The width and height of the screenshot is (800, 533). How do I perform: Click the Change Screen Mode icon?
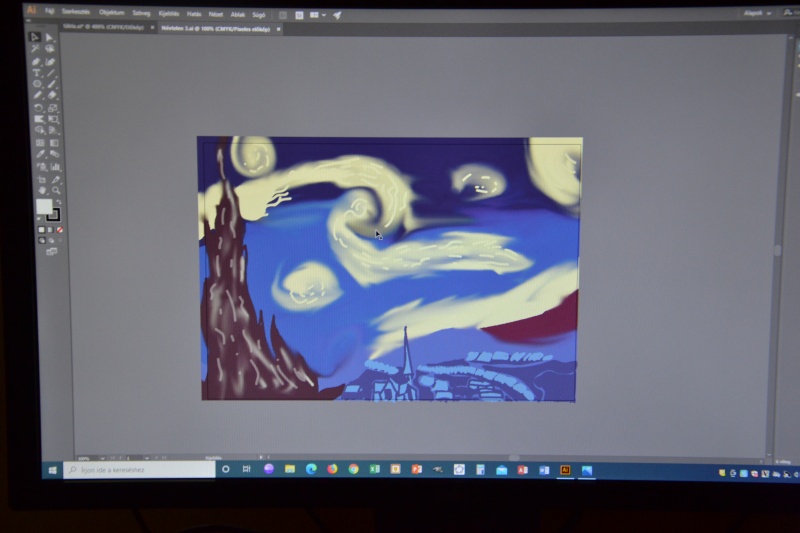52,251
